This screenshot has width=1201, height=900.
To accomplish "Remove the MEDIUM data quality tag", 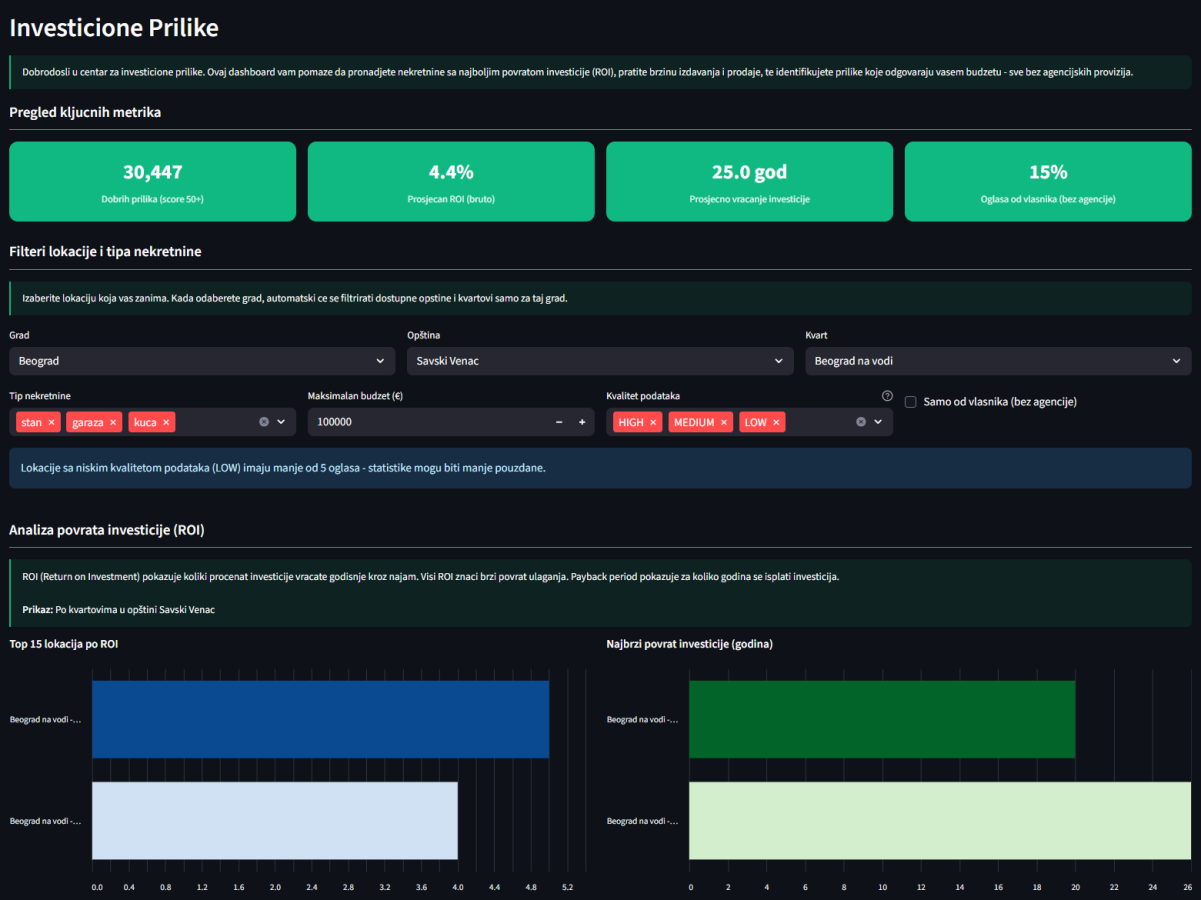I will click(x=724, y=423).
